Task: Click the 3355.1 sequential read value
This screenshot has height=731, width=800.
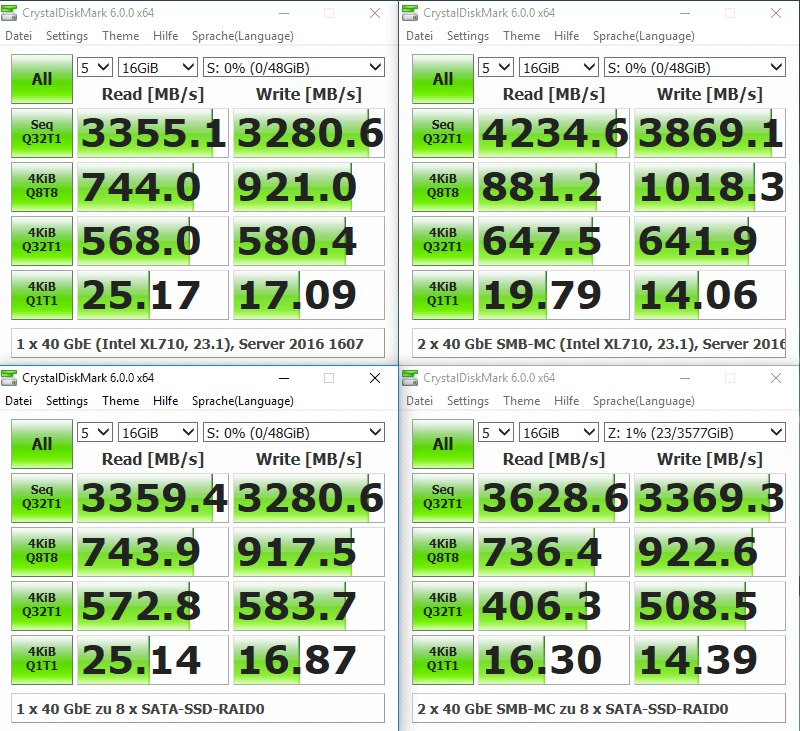Action: click(x=153, y=133)
